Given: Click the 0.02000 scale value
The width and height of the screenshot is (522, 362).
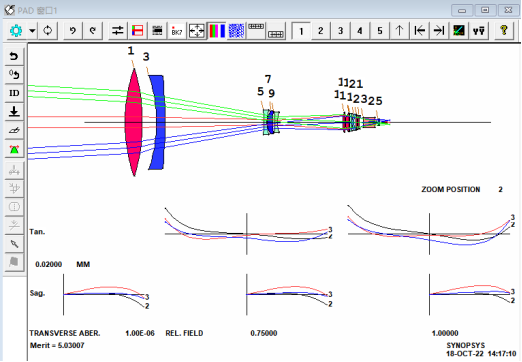Looking at the screenshot, I should 49,264.
